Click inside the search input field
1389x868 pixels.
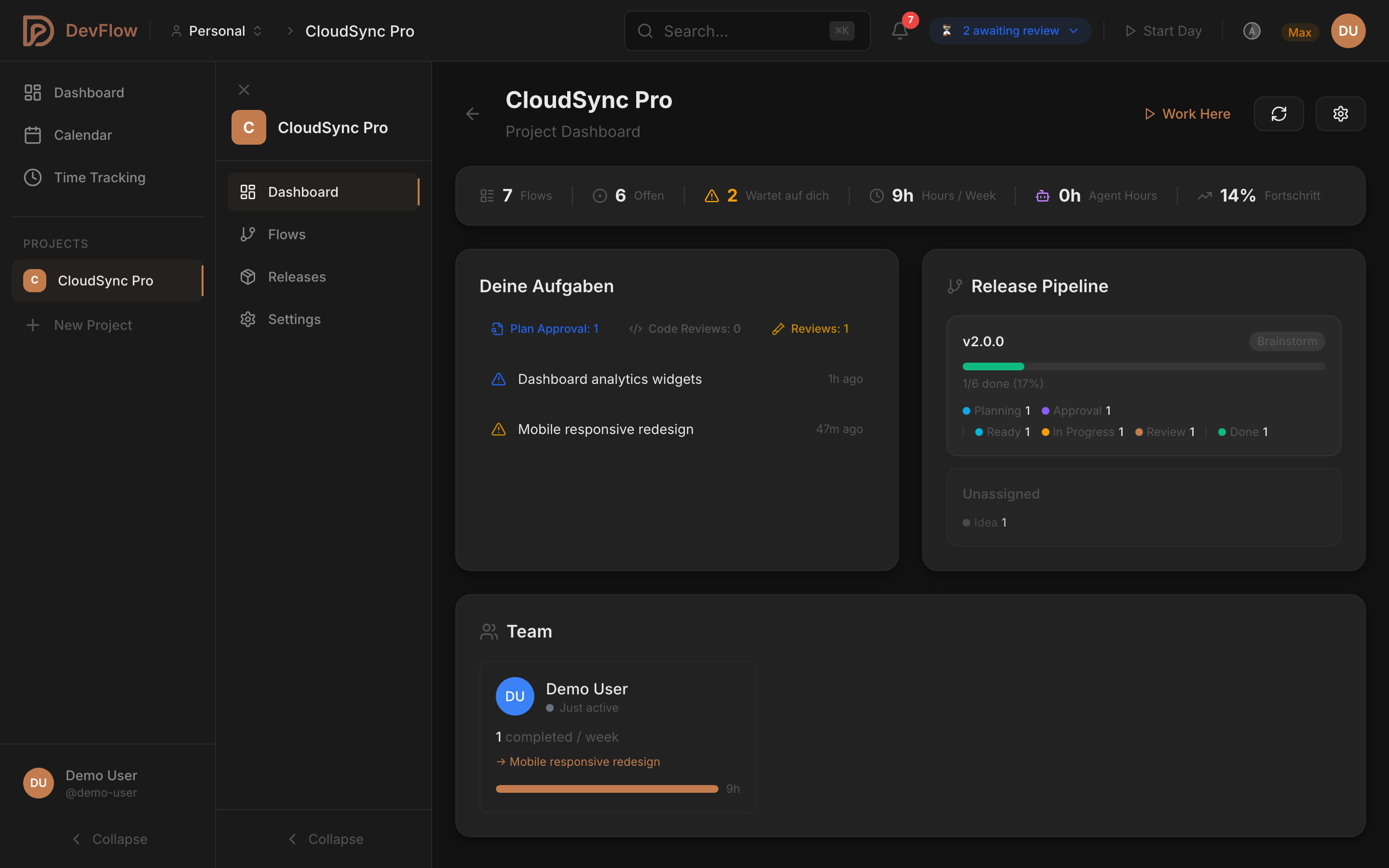[735, 30]
